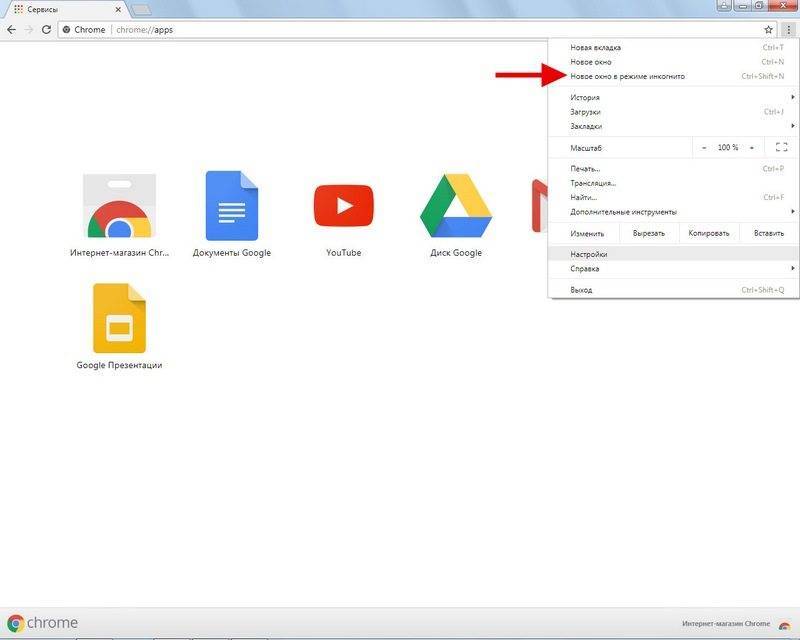Image resolution: width=800 pixels, height=640 pixels.
Task: Open Новое окно в режиме инкогнито
Action: [673, 76]
